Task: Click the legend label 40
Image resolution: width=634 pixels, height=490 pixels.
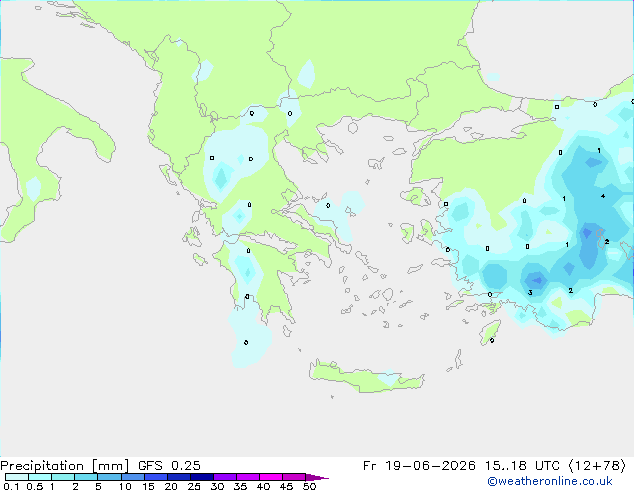Action: tap(263, 486)
